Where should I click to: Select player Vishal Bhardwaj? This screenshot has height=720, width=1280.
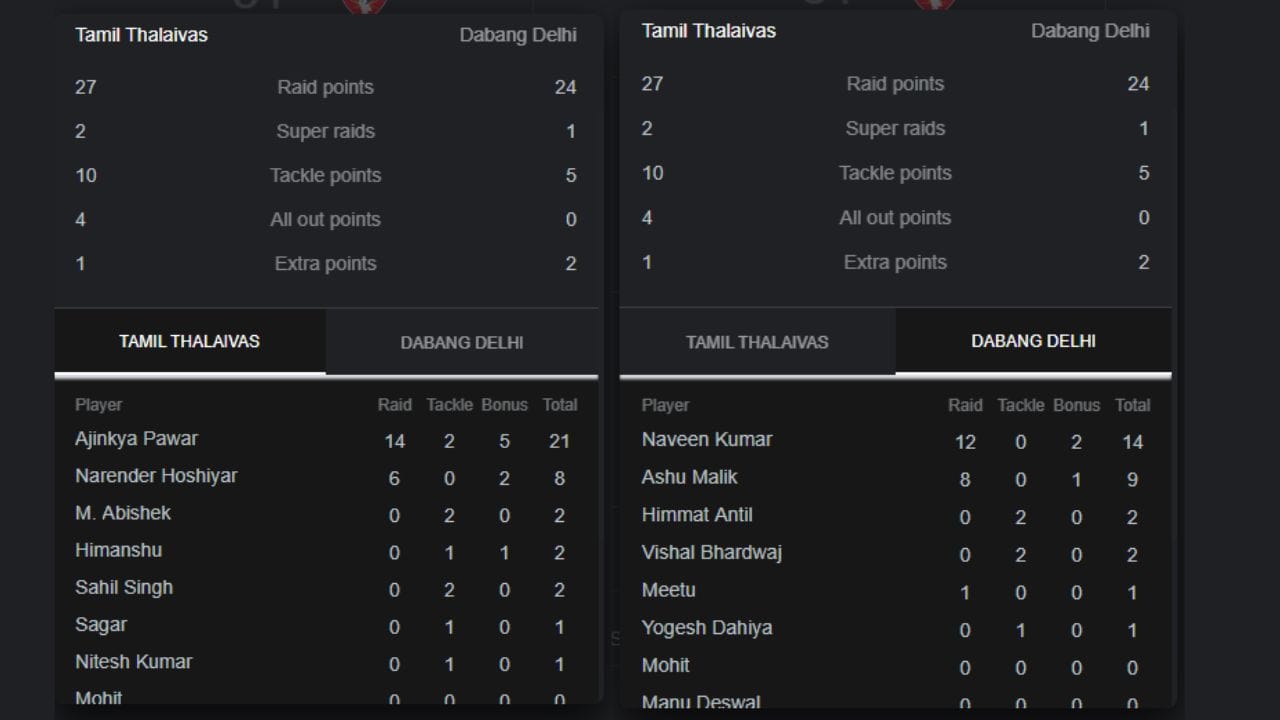tap(712, 552)
